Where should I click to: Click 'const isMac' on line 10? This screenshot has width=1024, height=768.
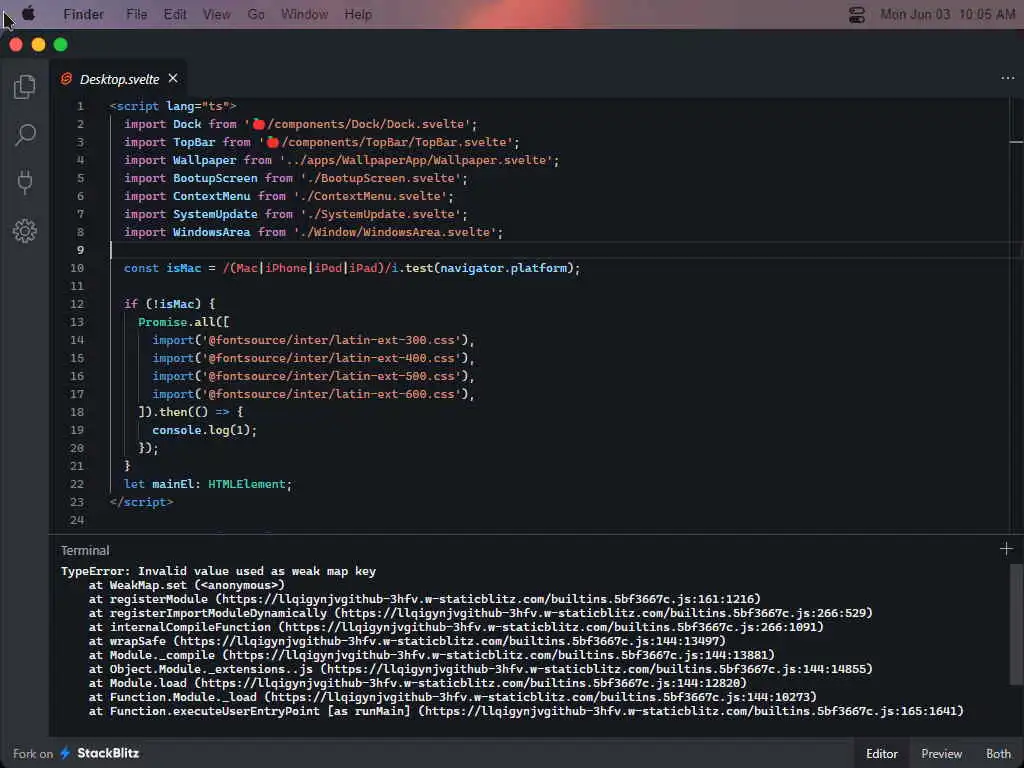tap(163, 268)
